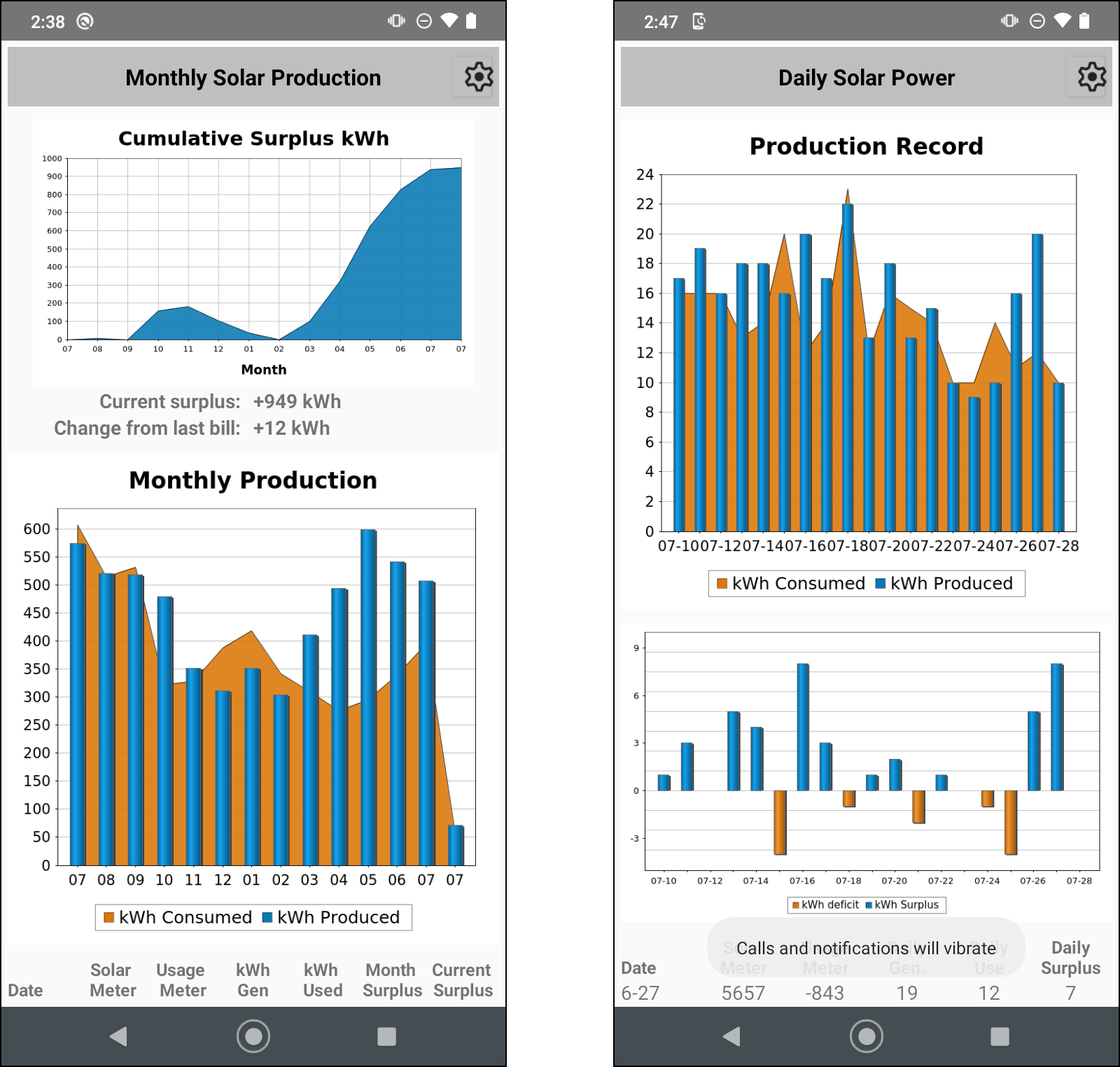Screen dimensions: 1120x1067
Task: Tap the 6-27 date table row
Action: pyautogui.click(x=867, y=993)
